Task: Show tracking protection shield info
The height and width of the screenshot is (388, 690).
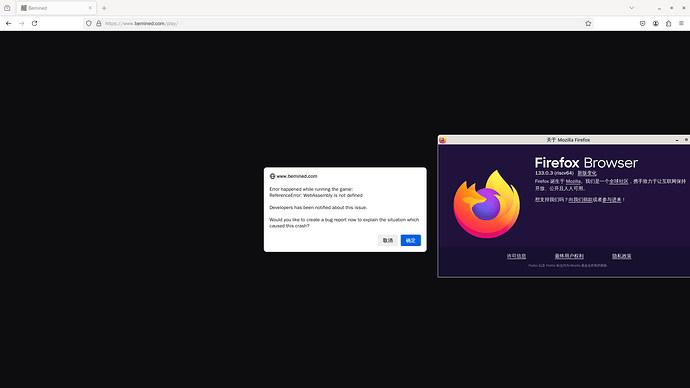Action: tap(89, 23)
